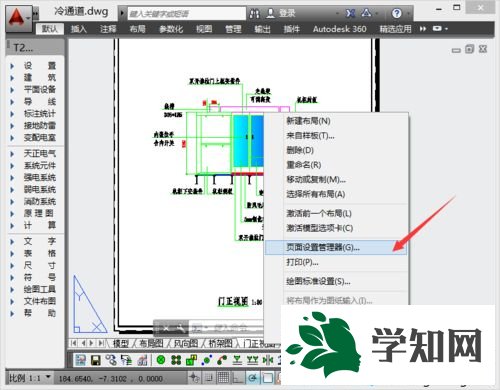Toggle snap mode in status bar
This screenshot has width=500, height=390.
point(209,378)
